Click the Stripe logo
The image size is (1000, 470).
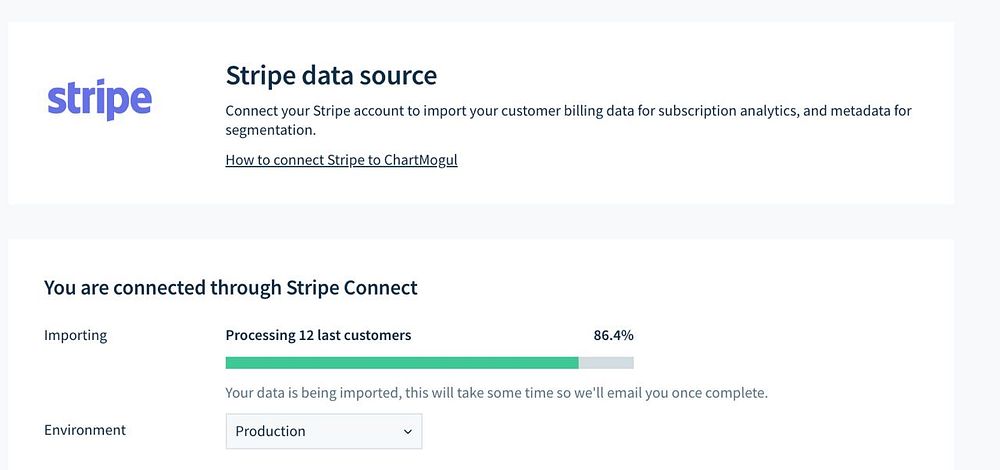pyautogui.click(x=99, y=100)
